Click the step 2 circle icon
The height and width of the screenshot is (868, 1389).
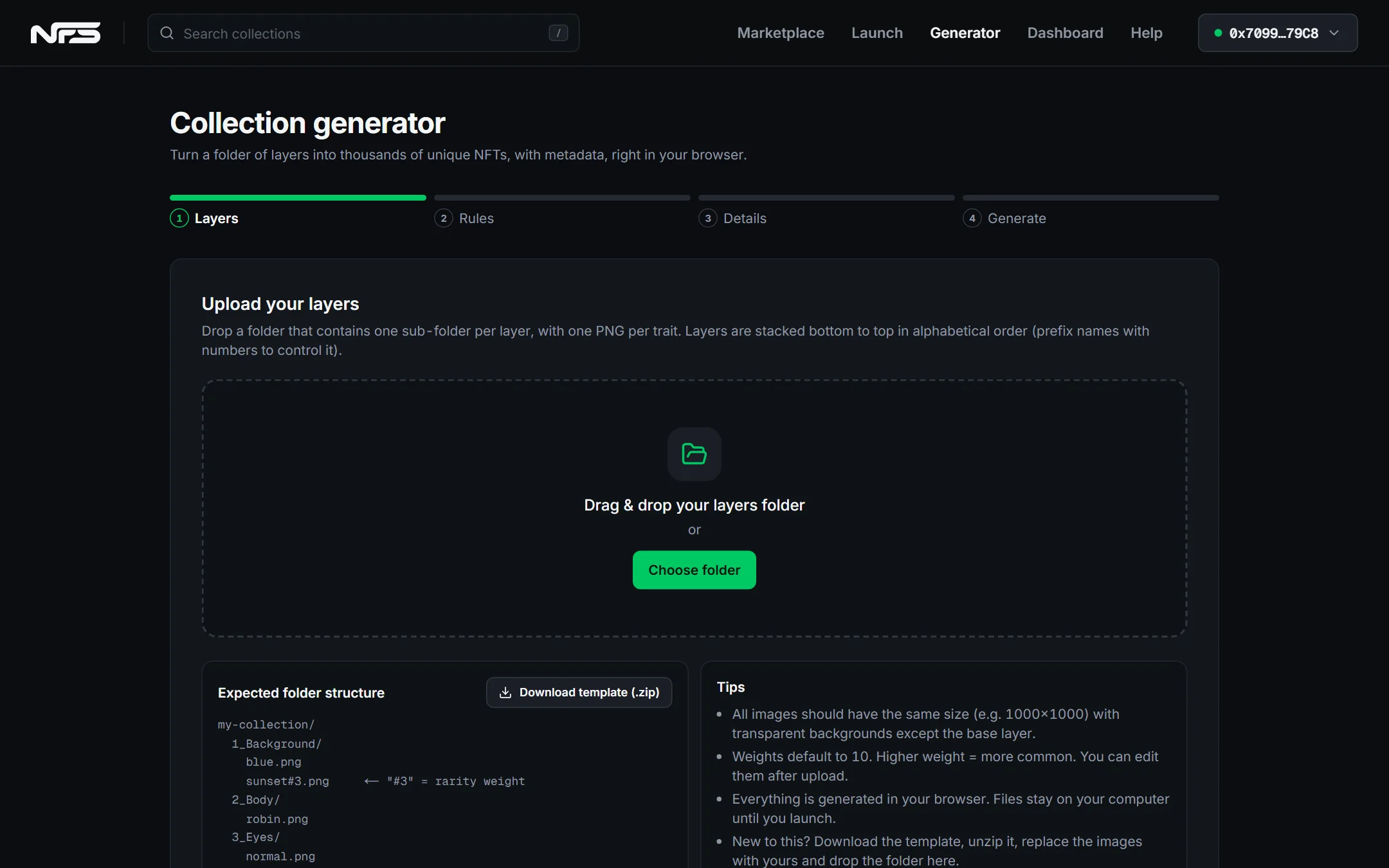(x=443, y=218)
